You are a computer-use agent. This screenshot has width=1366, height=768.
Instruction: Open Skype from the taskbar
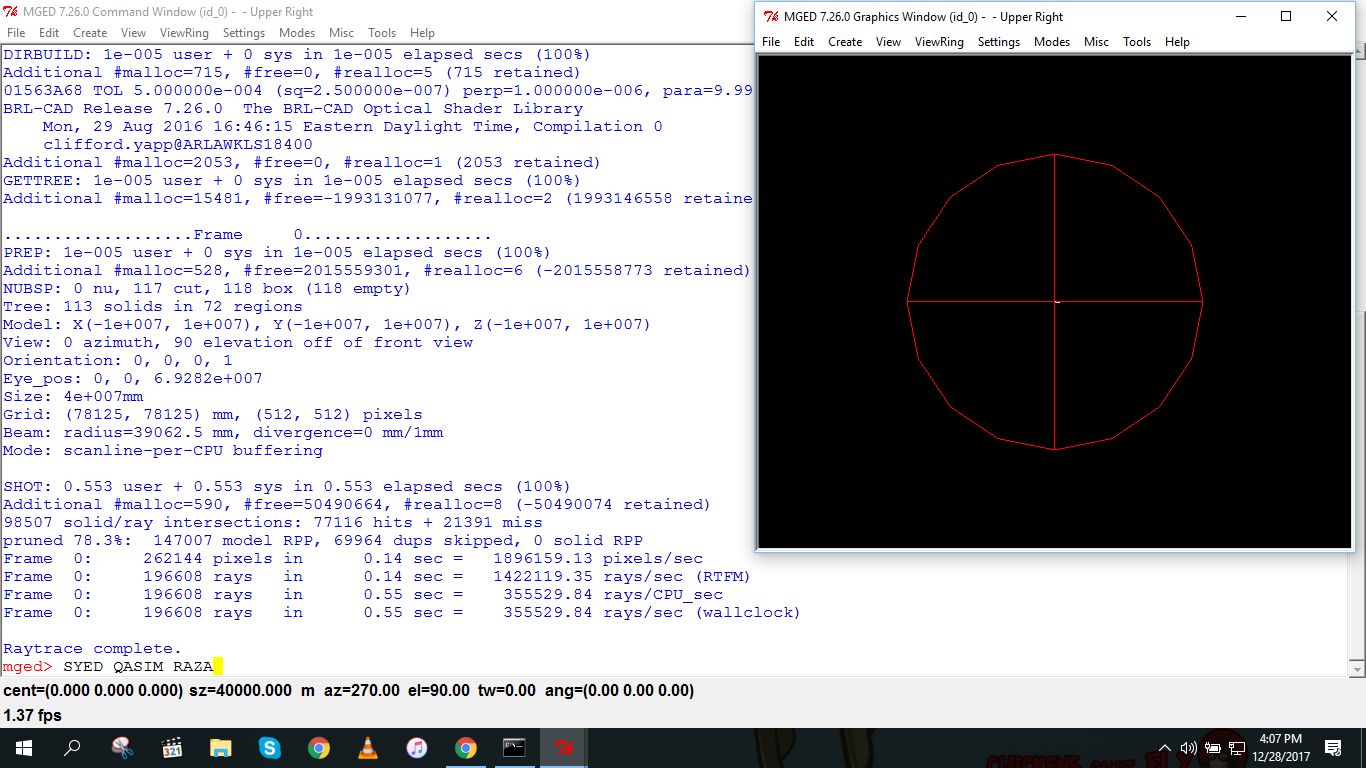pos(269,748)
